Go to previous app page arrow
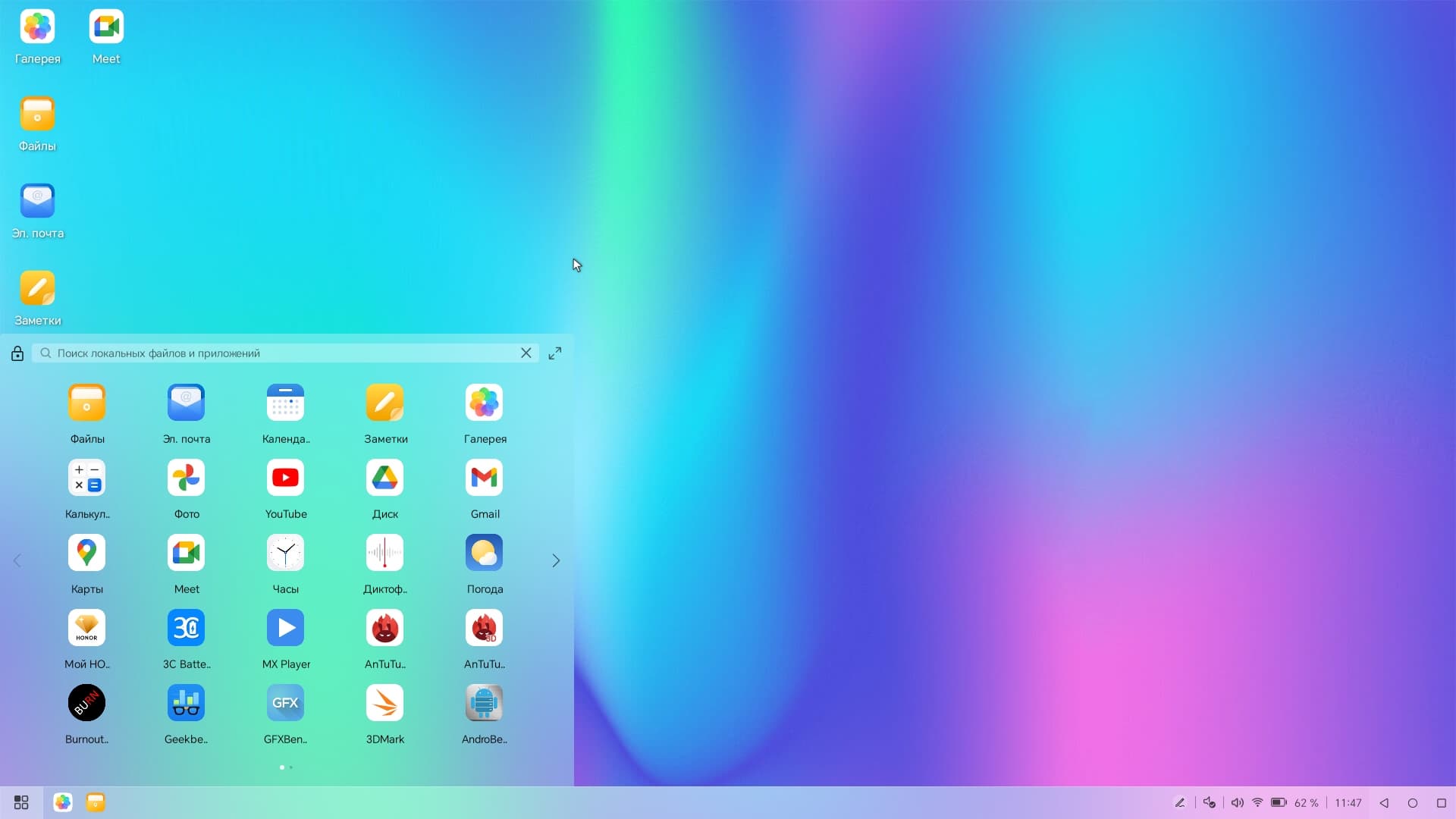The image size is (1456, 819). 17,560
